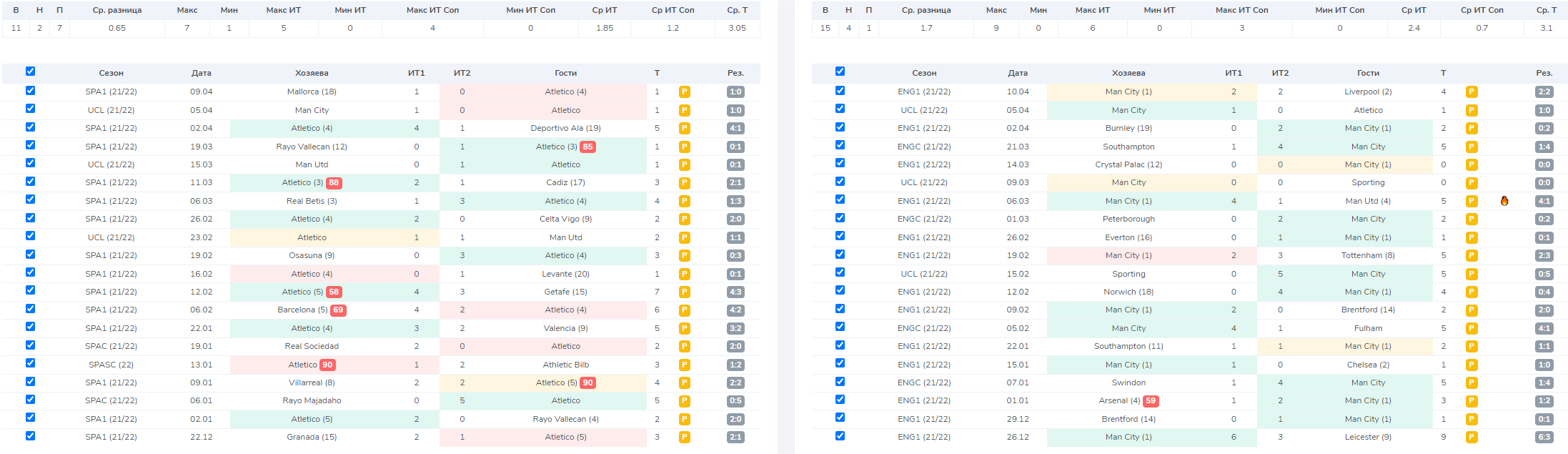Click the yellow P icon in Rayo Vallecan (12) row

pos(684,147)
